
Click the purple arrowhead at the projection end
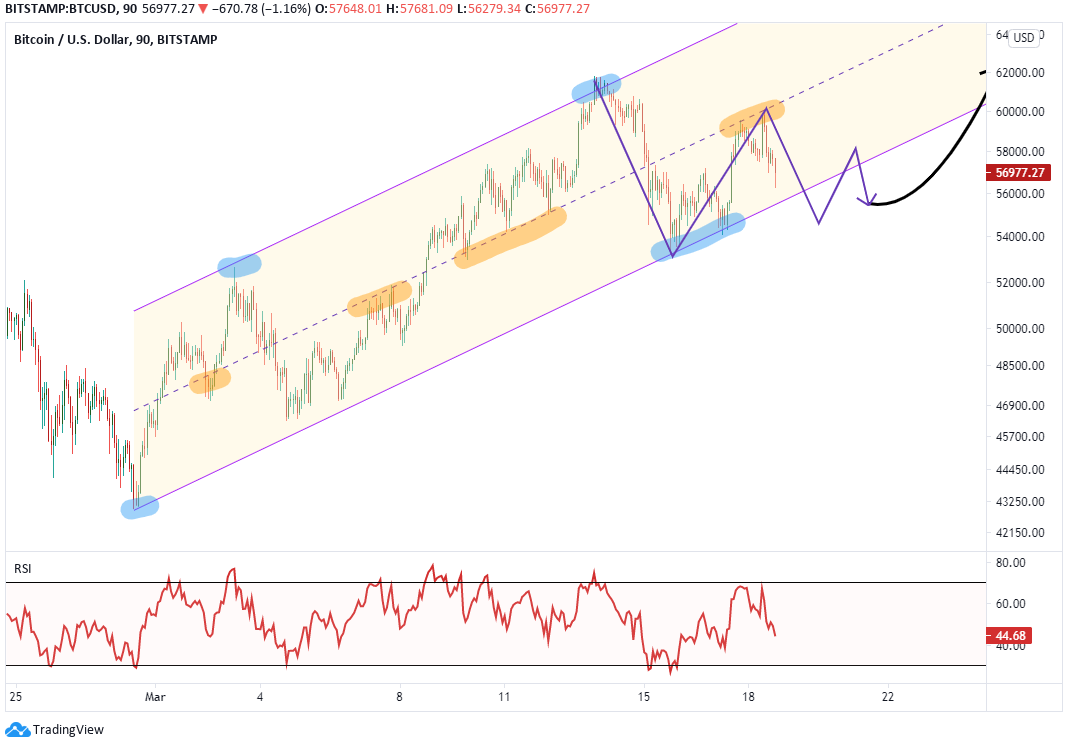click(x=867, y=200)
